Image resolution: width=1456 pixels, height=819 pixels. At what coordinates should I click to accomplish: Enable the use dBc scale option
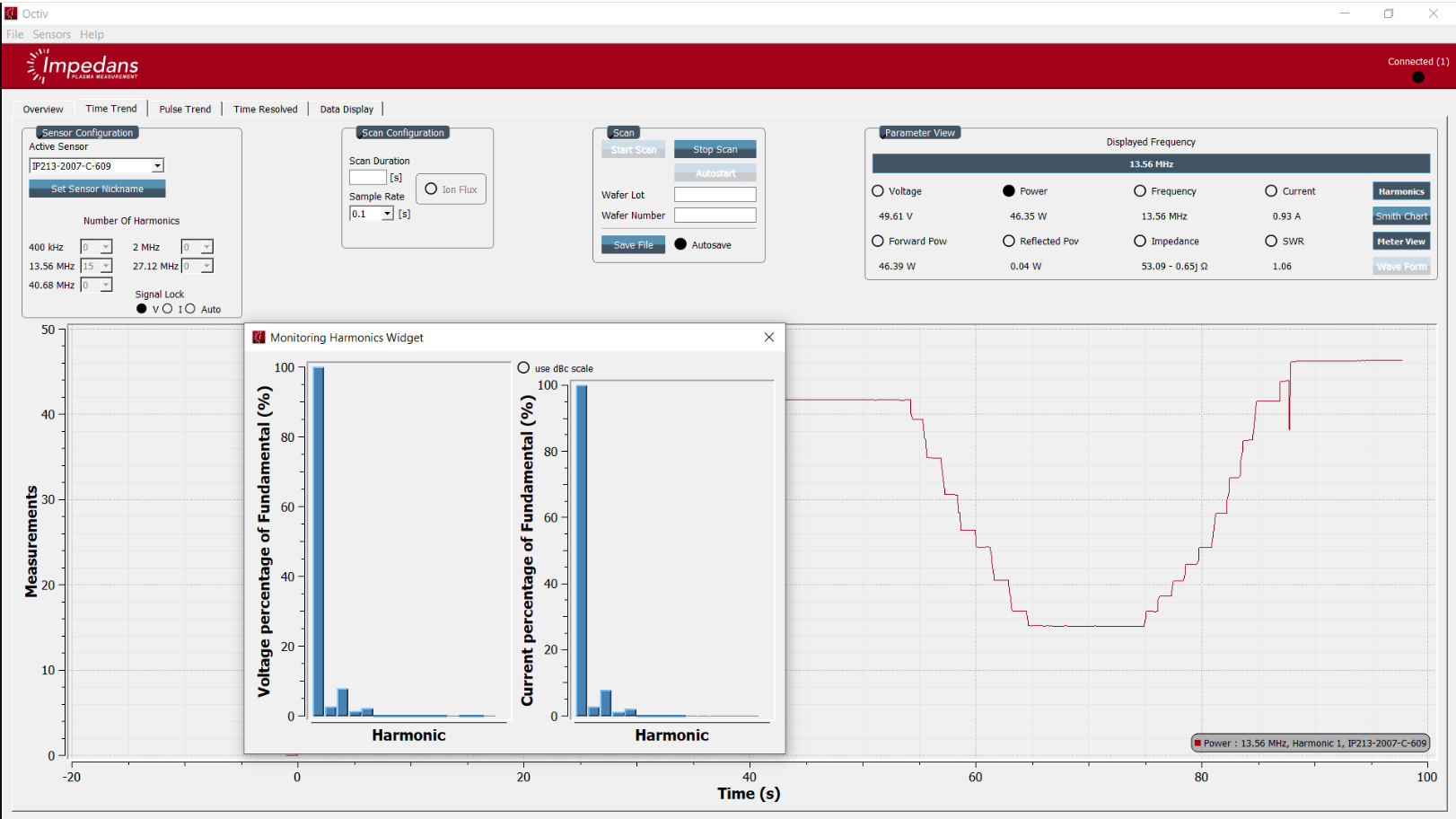(x=524, y=368)
